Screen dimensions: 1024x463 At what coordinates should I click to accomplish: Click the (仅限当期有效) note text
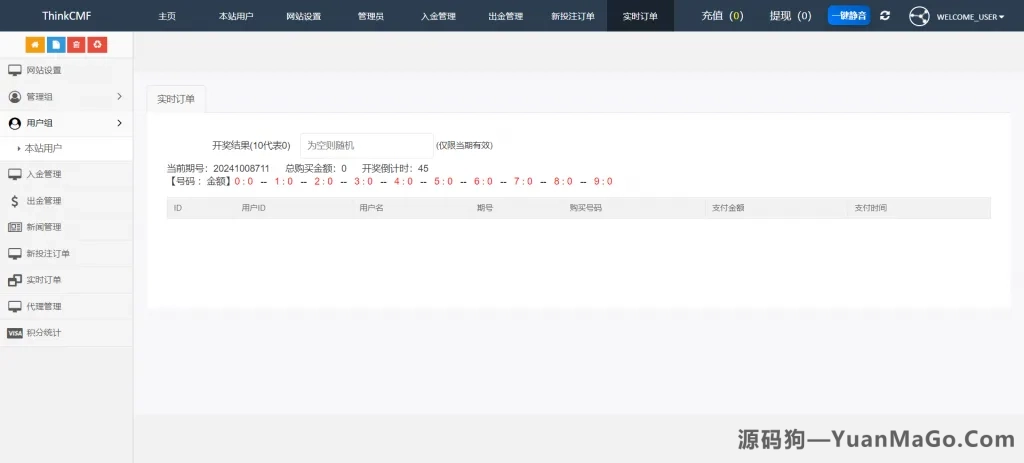(x=464, y=146)
